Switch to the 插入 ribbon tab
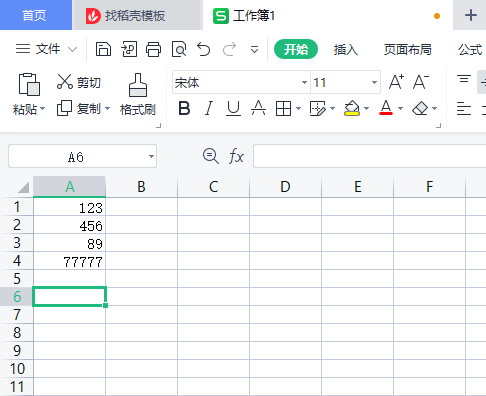Screen dimensions: 486x396 (x=346, y=50)
